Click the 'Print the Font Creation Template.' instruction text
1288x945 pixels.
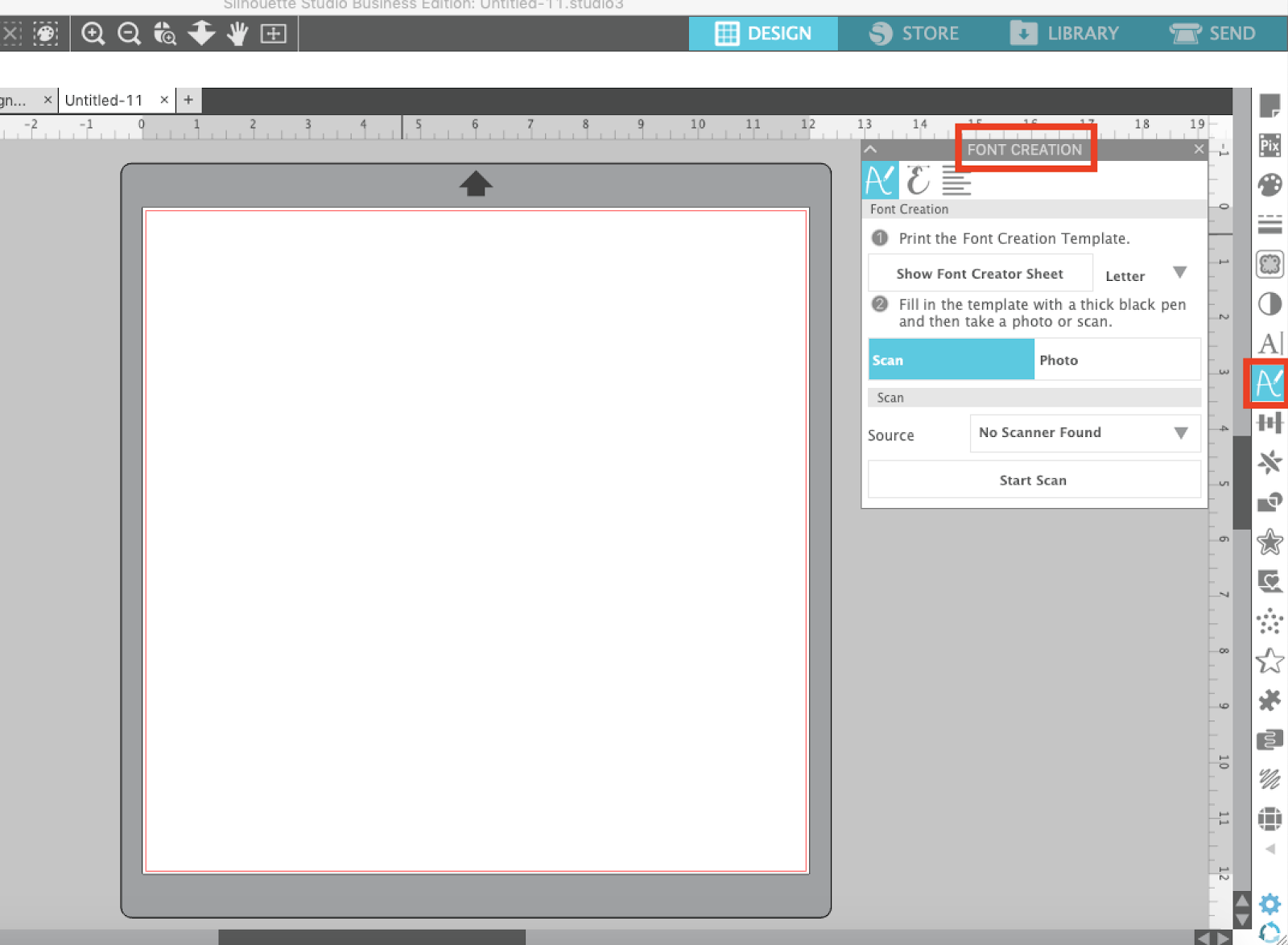coord(1014,238)
